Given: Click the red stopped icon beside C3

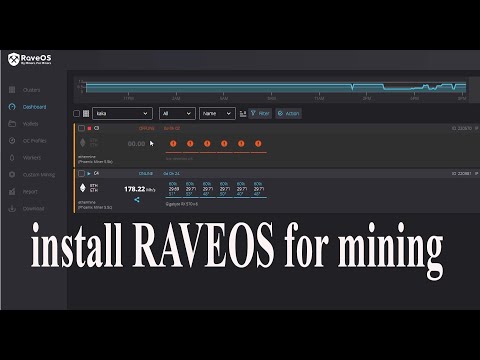Looking at the screenshot, I should click(89, 128).
